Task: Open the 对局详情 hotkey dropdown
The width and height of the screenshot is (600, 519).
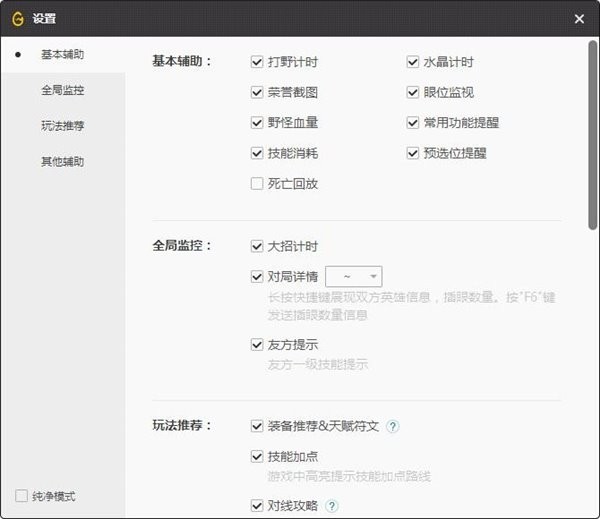Action: (354, 276)
